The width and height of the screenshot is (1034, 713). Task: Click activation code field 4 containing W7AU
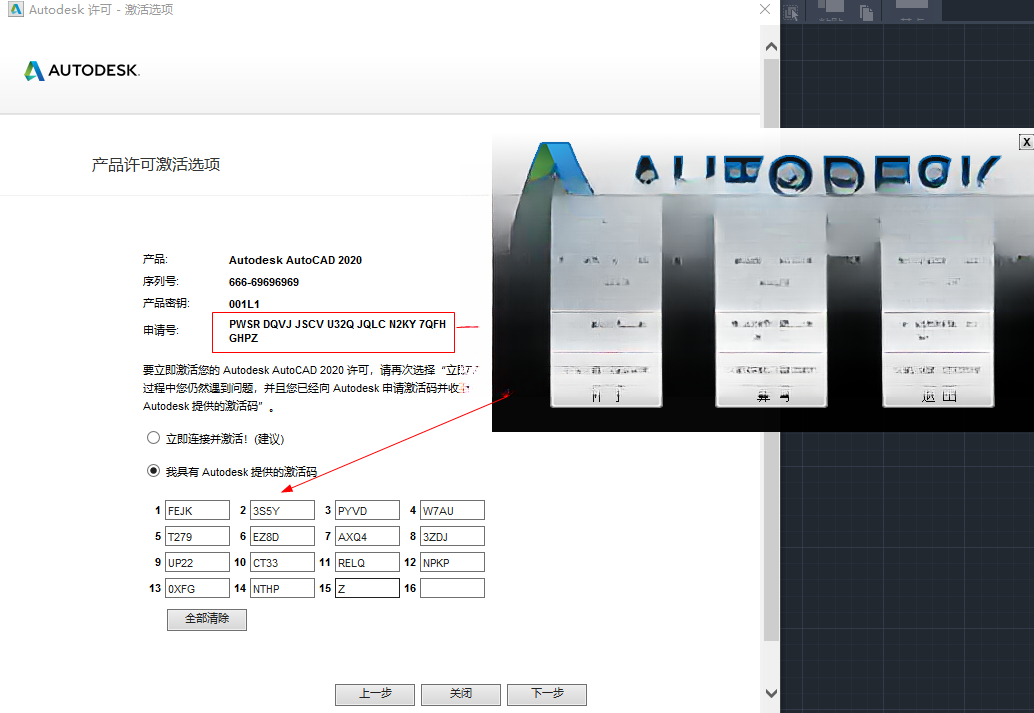point(452,511)
